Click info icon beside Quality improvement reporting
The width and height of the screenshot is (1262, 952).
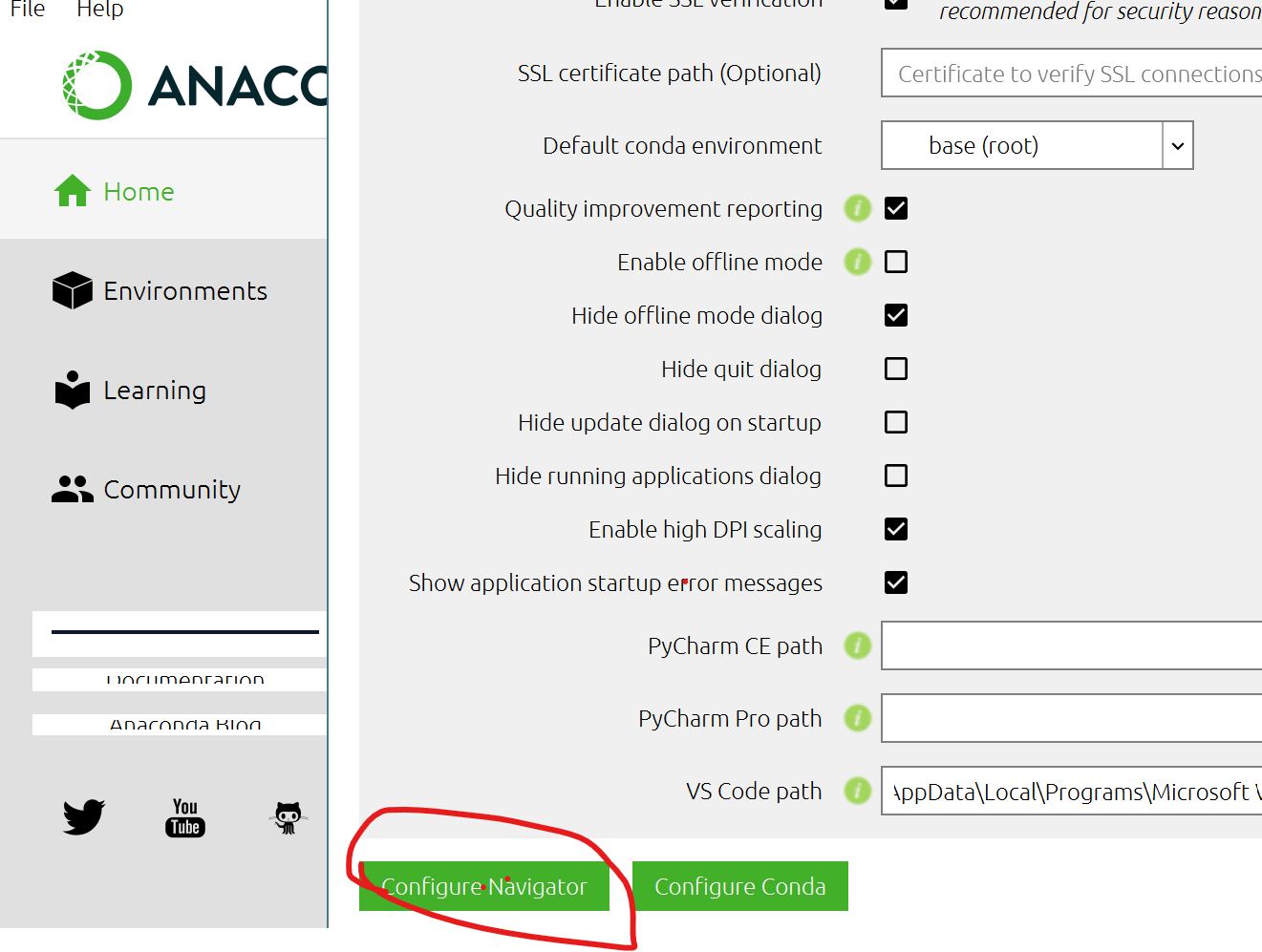pos(858,208)
